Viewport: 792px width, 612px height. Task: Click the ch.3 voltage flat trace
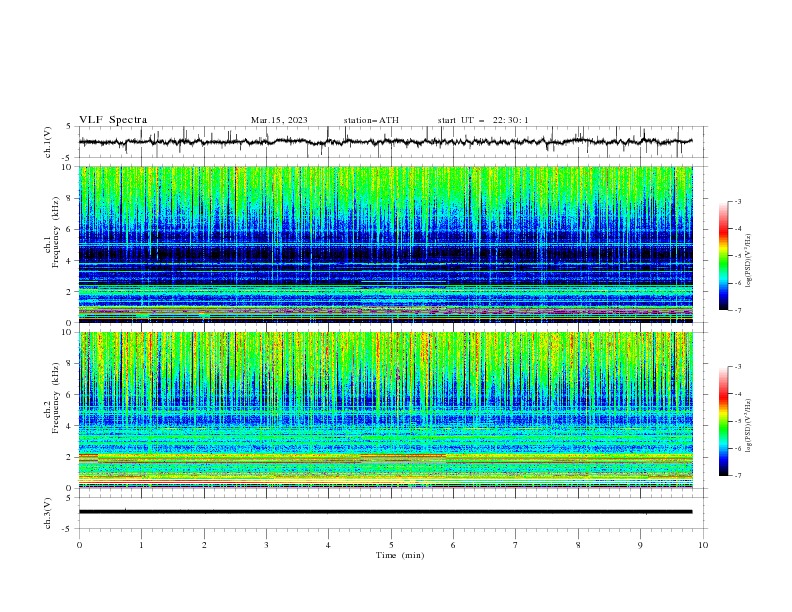tap(385, 512)
